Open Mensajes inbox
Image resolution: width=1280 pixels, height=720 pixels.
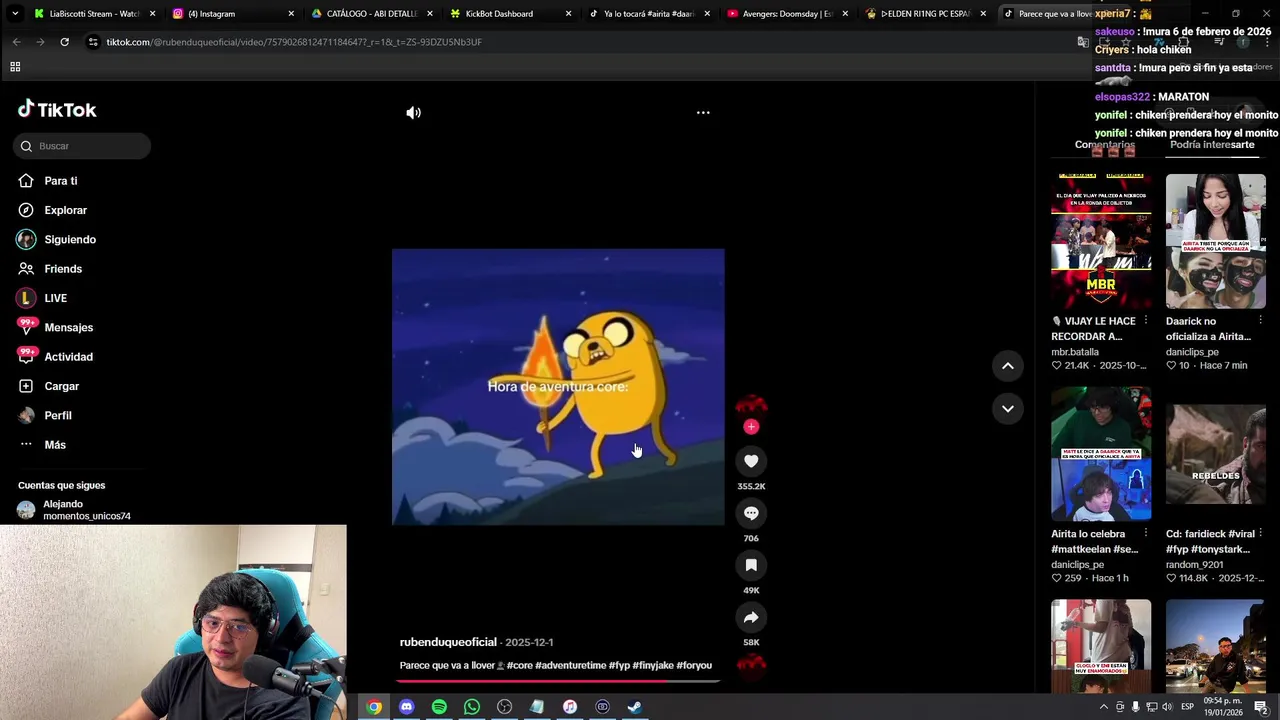coord(68,327)
